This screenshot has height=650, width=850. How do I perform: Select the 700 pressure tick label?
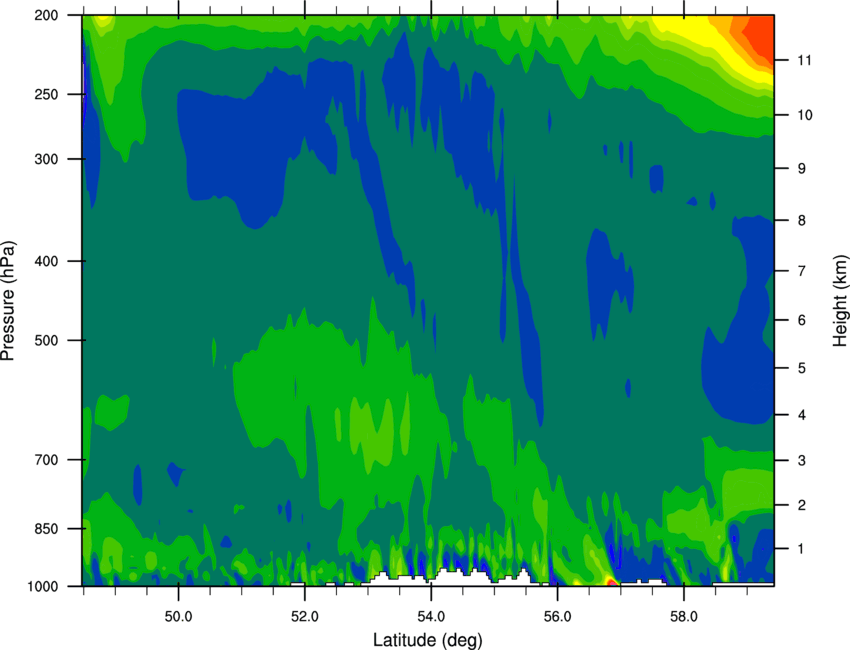46,460
